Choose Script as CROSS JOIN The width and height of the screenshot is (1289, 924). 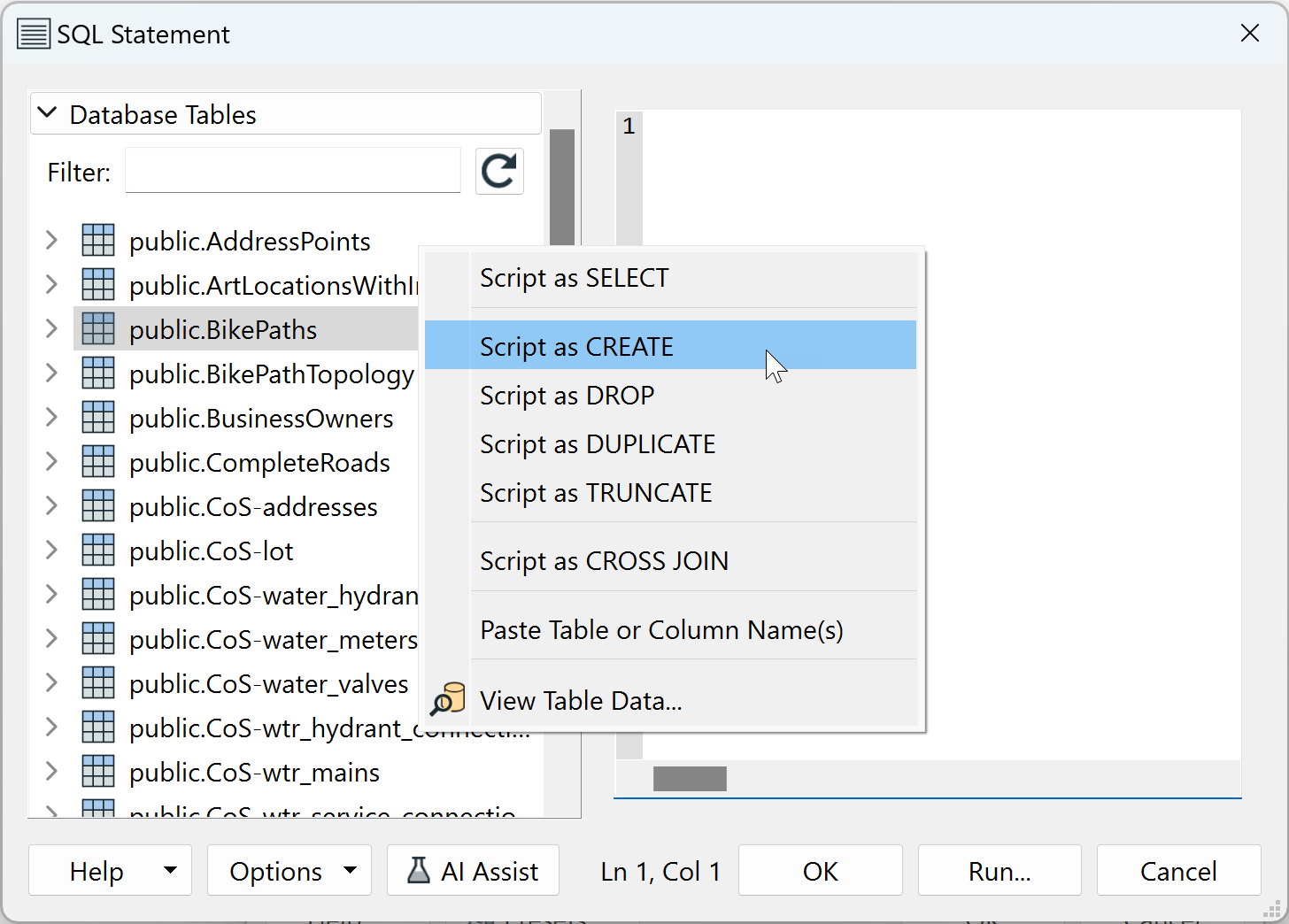[x=604, y=561]
